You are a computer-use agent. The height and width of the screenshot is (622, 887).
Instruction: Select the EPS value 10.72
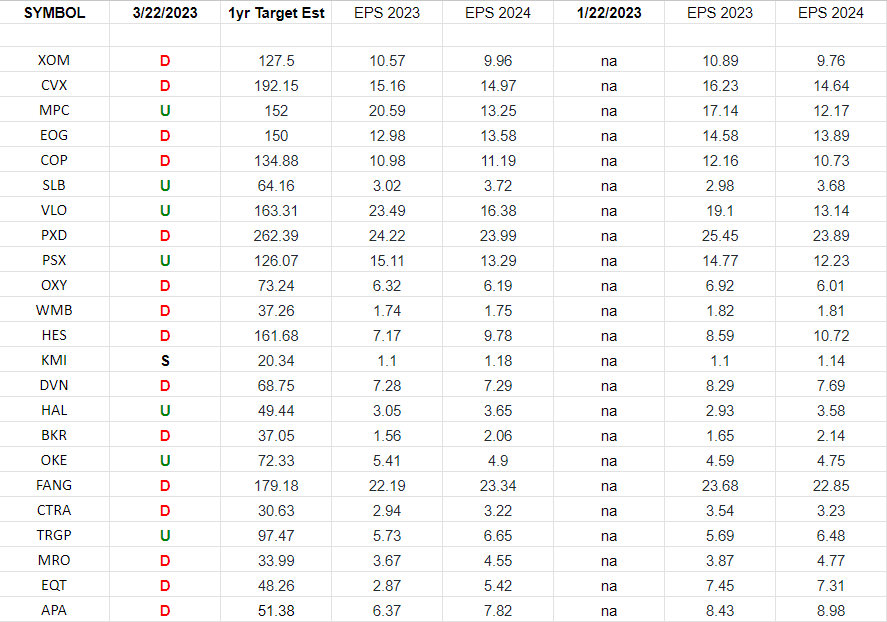coord(831,336)
